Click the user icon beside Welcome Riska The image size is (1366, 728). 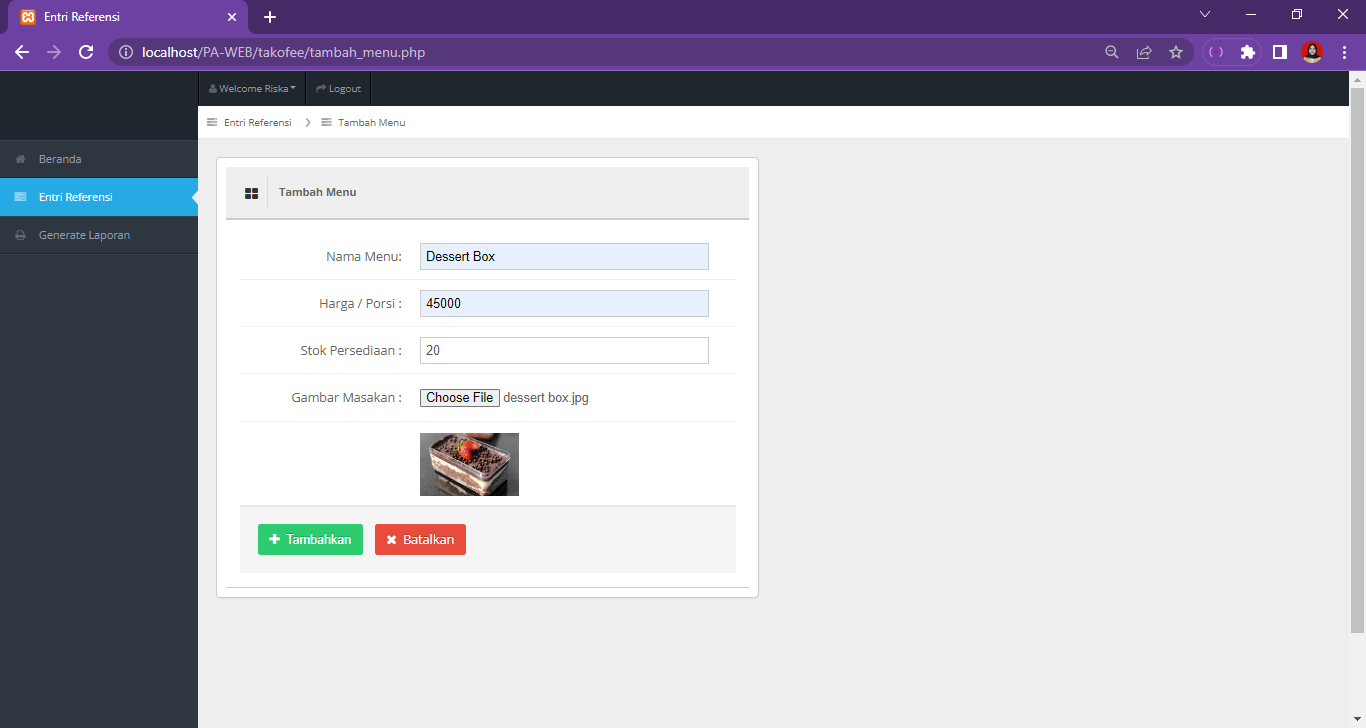(212, 88)
